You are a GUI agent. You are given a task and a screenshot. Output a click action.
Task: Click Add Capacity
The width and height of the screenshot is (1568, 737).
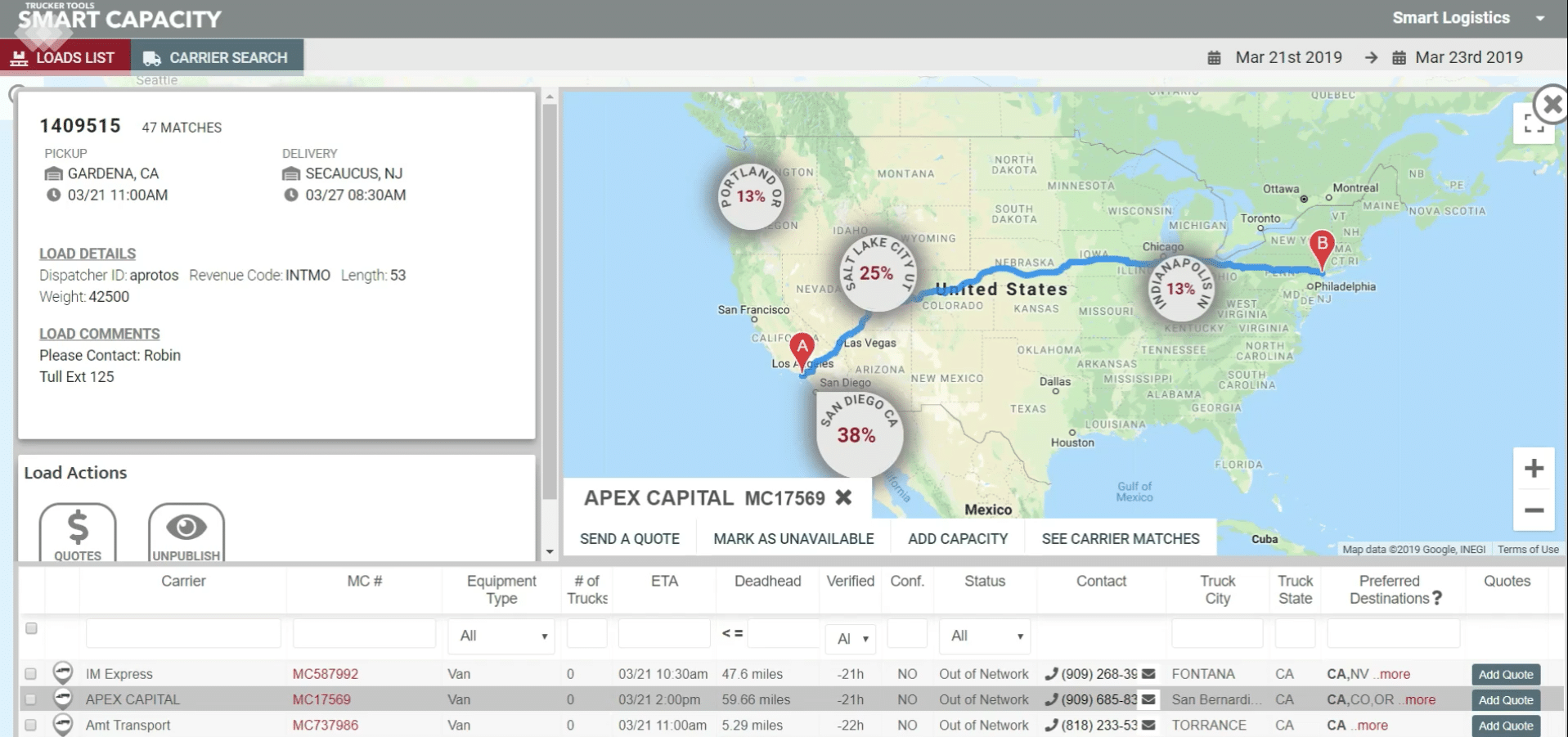[958, 539]
